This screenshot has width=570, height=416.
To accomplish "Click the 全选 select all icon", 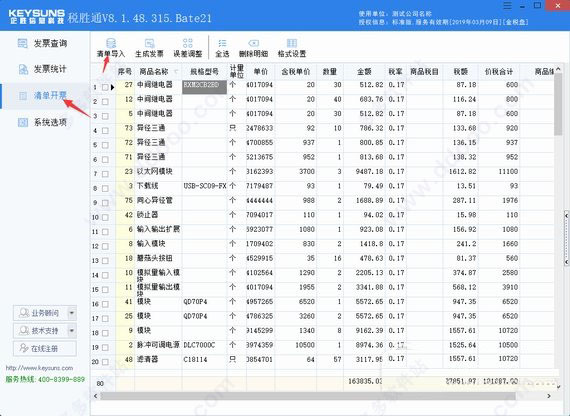I will tap(222, 43).
